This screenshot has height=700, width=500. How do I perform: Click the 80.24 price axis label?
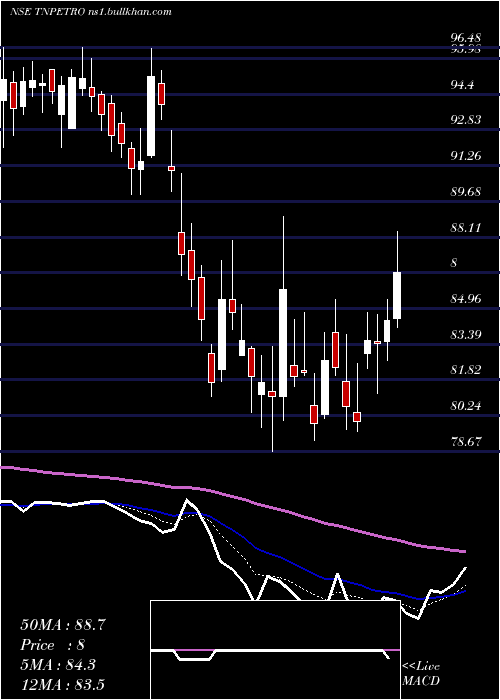point(466,406)
